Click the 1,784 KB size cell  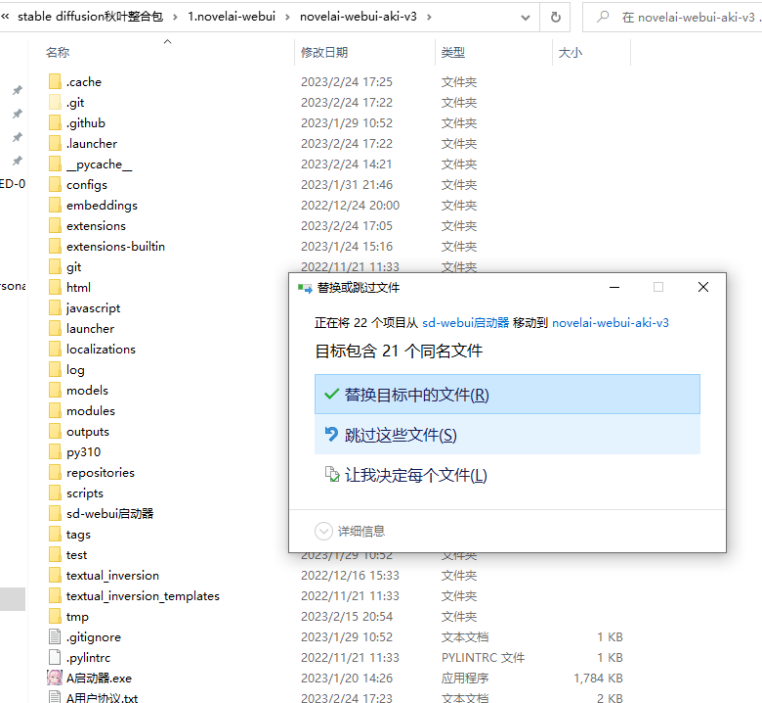[598, 678]
